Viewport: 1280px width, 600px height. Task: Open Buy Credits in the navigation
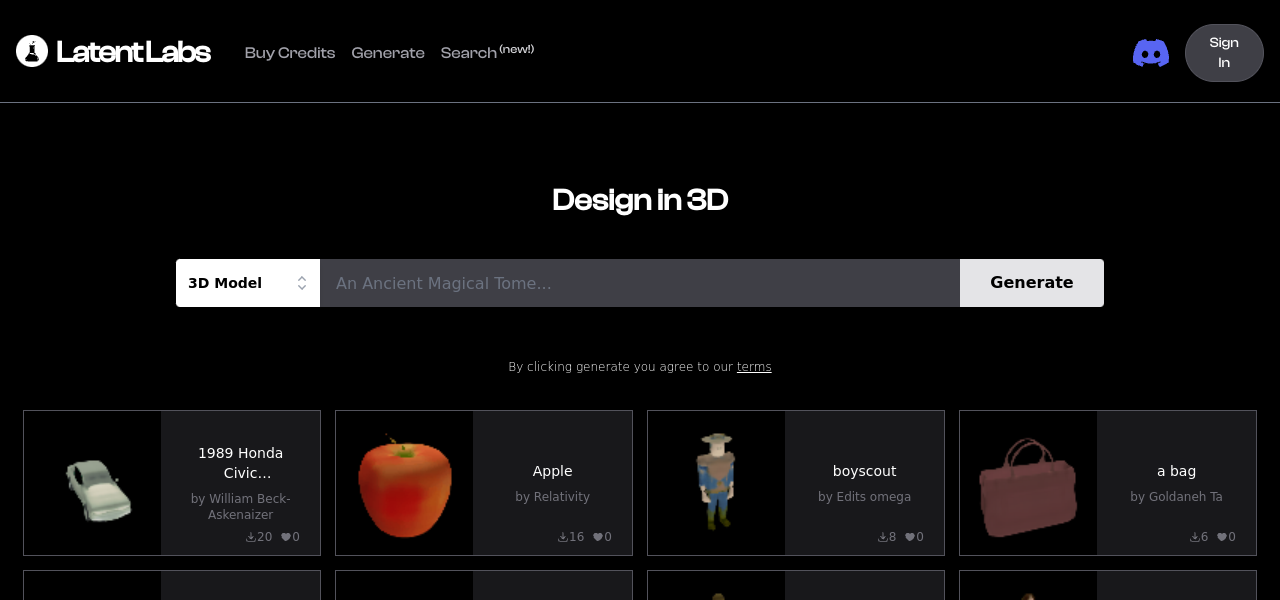point(290,53)
